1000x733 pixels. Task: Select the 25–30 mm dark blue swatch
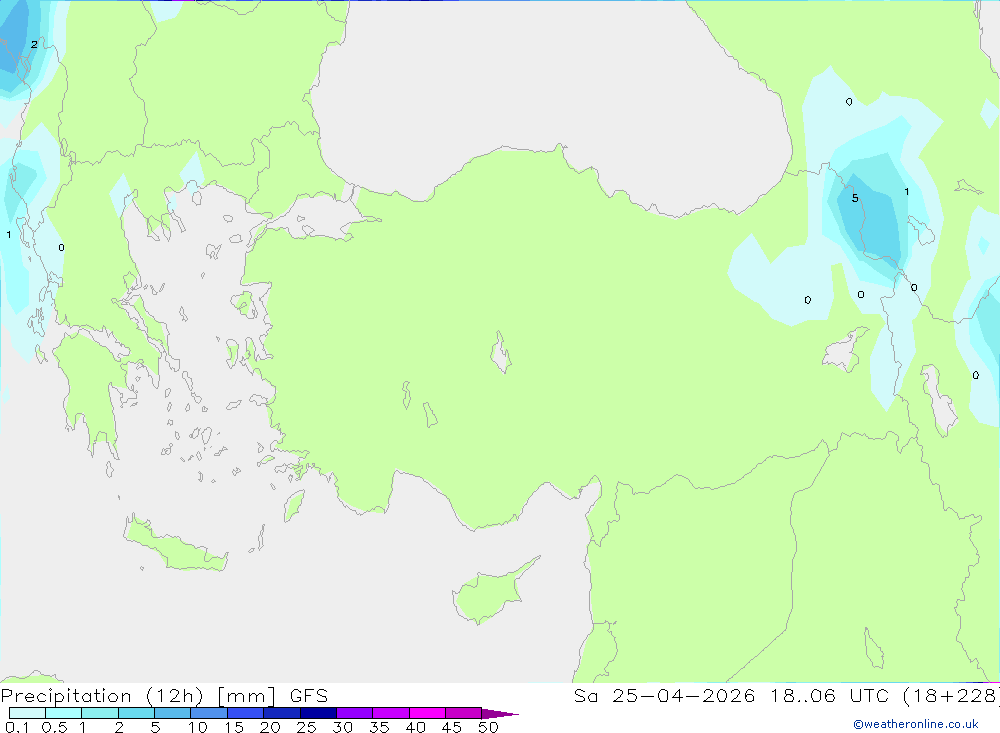click(318, 713)
